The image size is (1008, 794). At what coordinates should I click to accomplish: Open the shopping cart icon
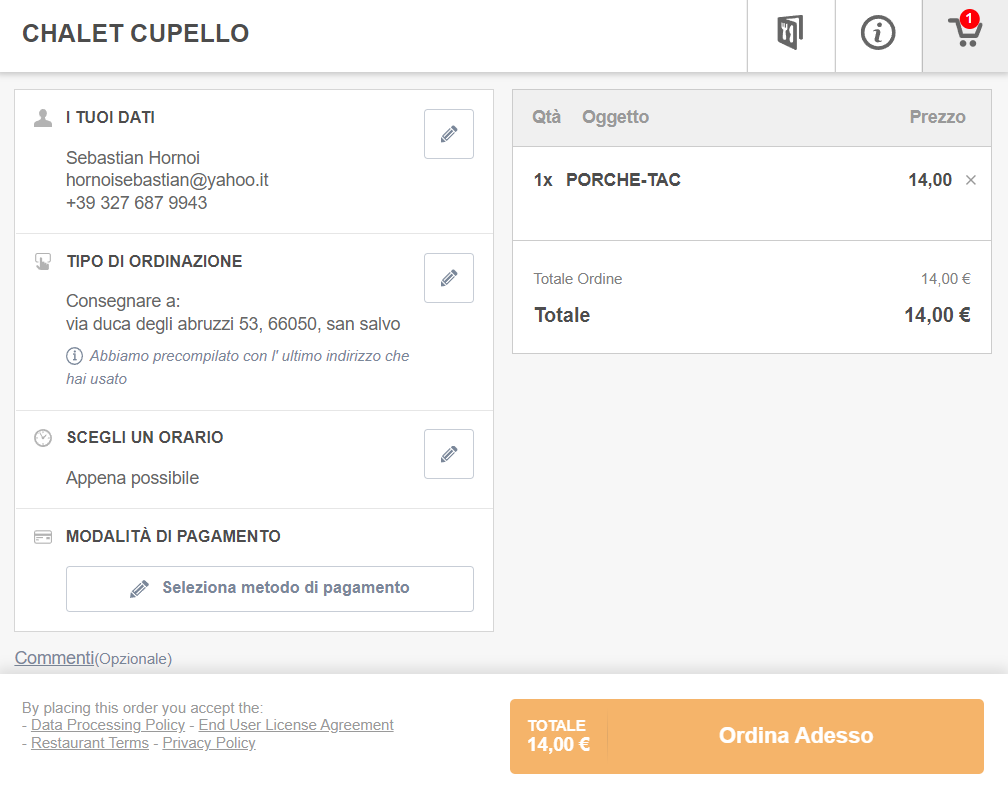pyautogui.click(x=965, y=32)
